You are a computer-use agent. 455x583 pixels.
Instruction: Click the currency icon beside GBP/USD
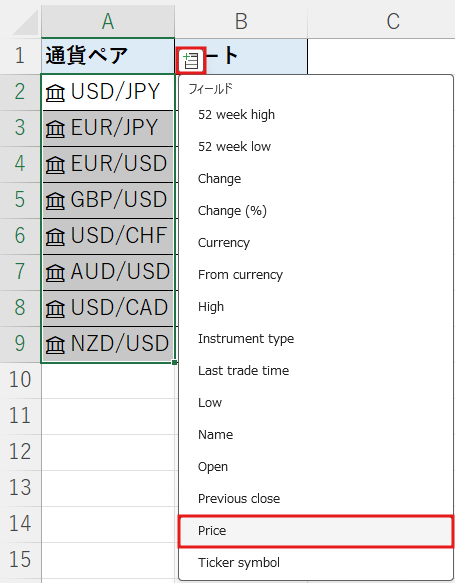[x=55, y=201]
